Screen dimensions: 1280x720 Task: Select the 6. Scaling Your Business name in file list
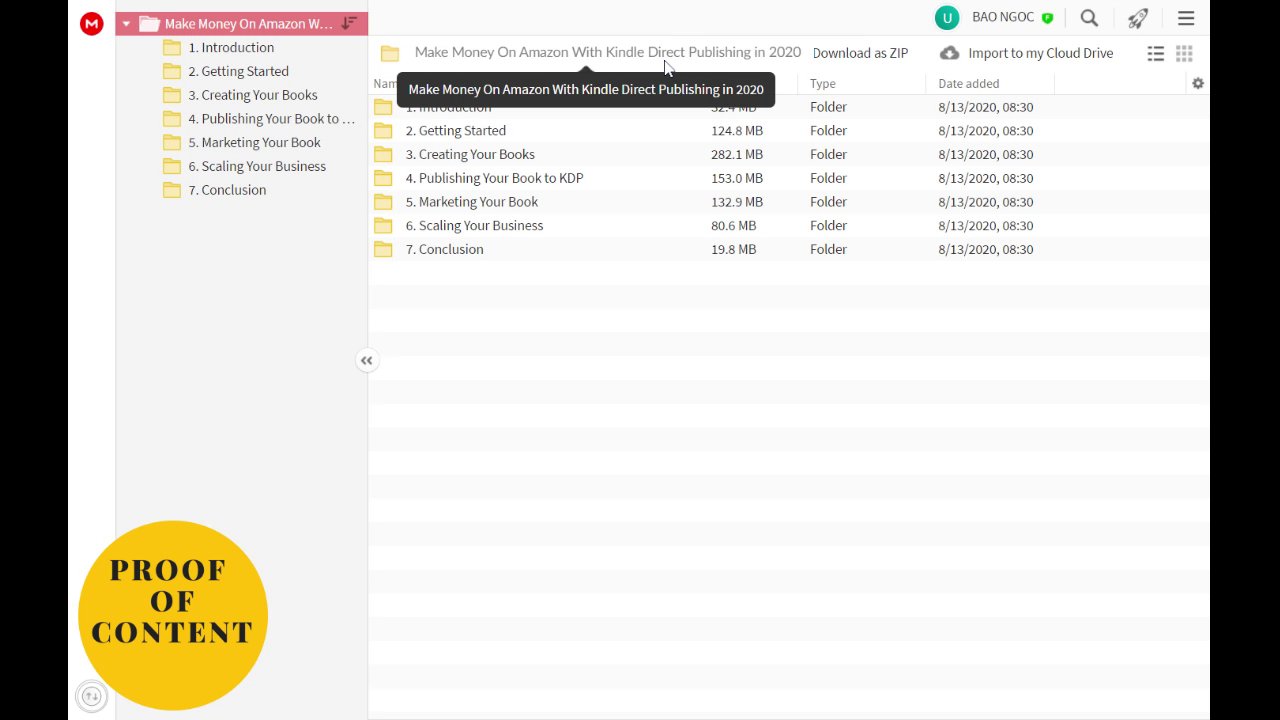474,226
